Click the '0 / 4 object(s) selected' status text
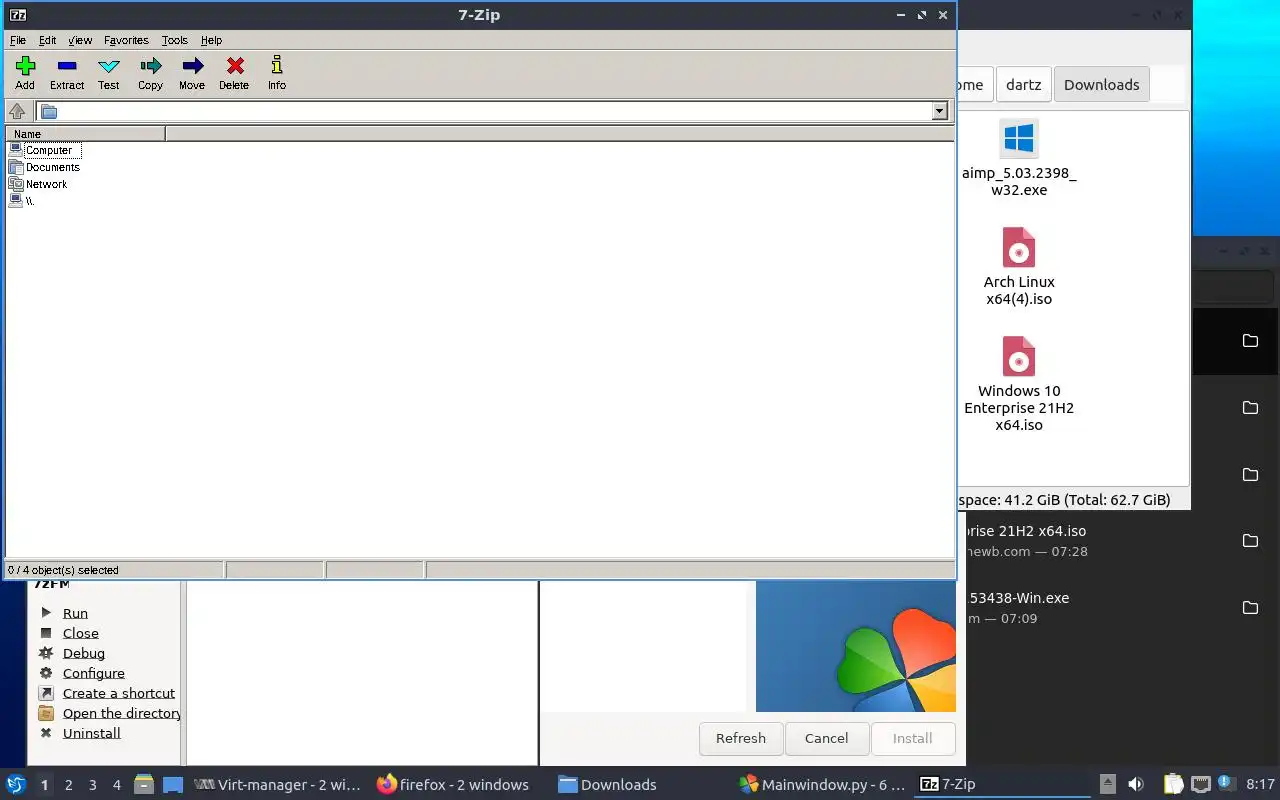This screenshot has width=1280, height=800. pos(63,570)
